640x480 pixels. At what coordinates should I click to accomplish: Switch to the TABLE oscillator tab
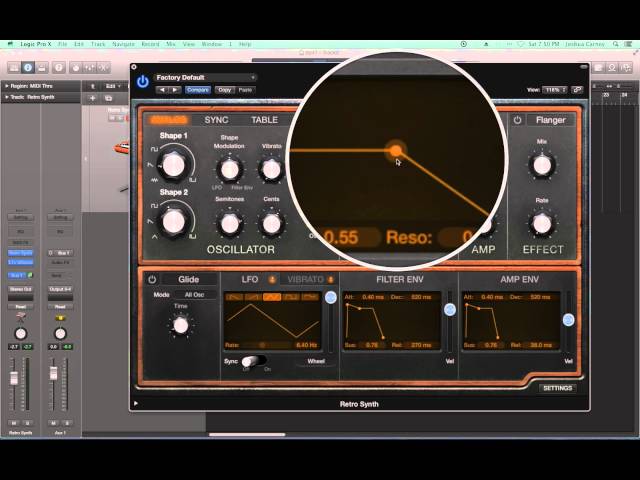click(264, 120)
